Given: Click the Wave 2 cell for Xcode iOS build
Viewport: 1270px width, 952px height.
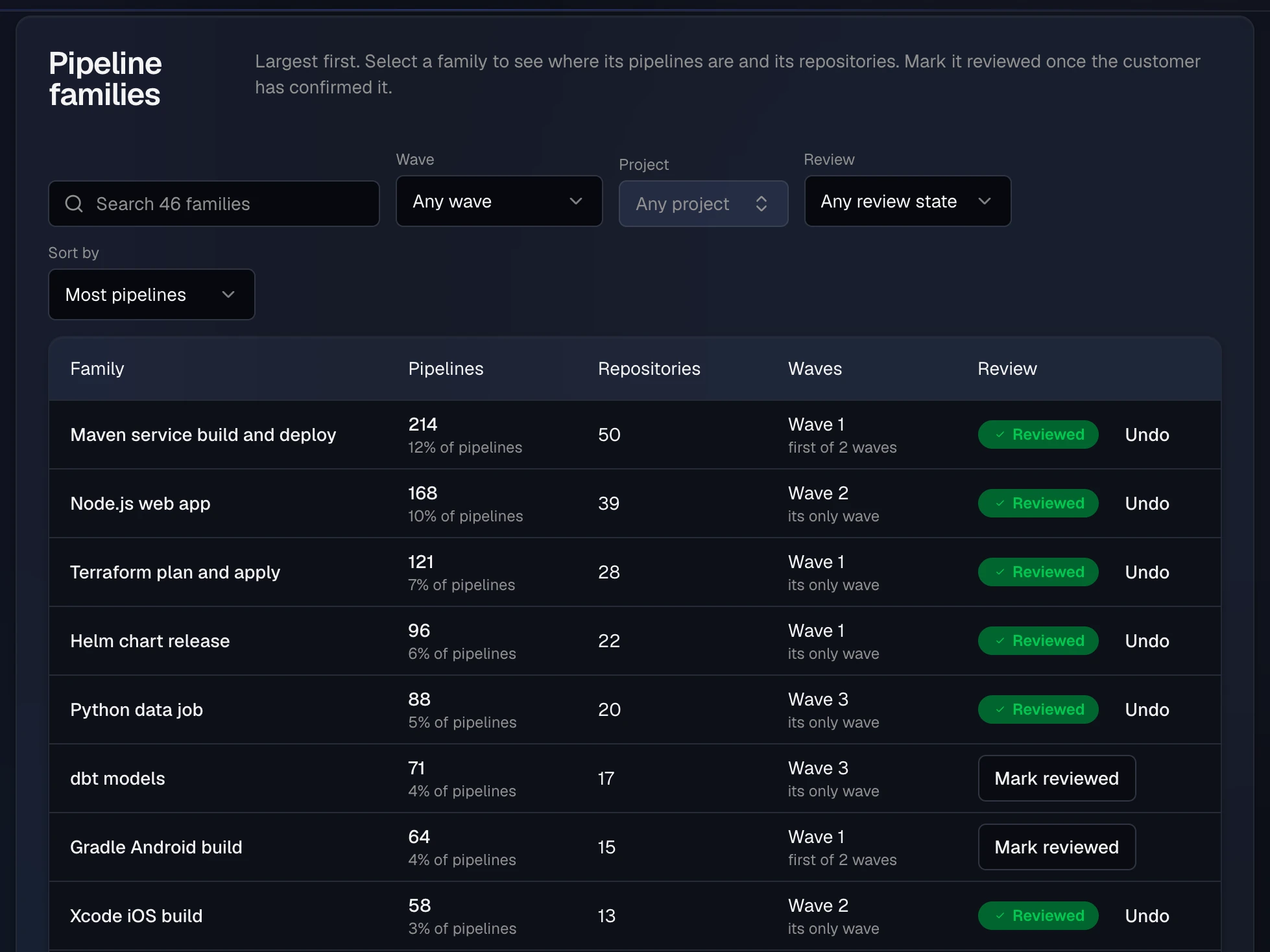Looking at the screenshot, I should pyautogui.click(x=818, y=905).
